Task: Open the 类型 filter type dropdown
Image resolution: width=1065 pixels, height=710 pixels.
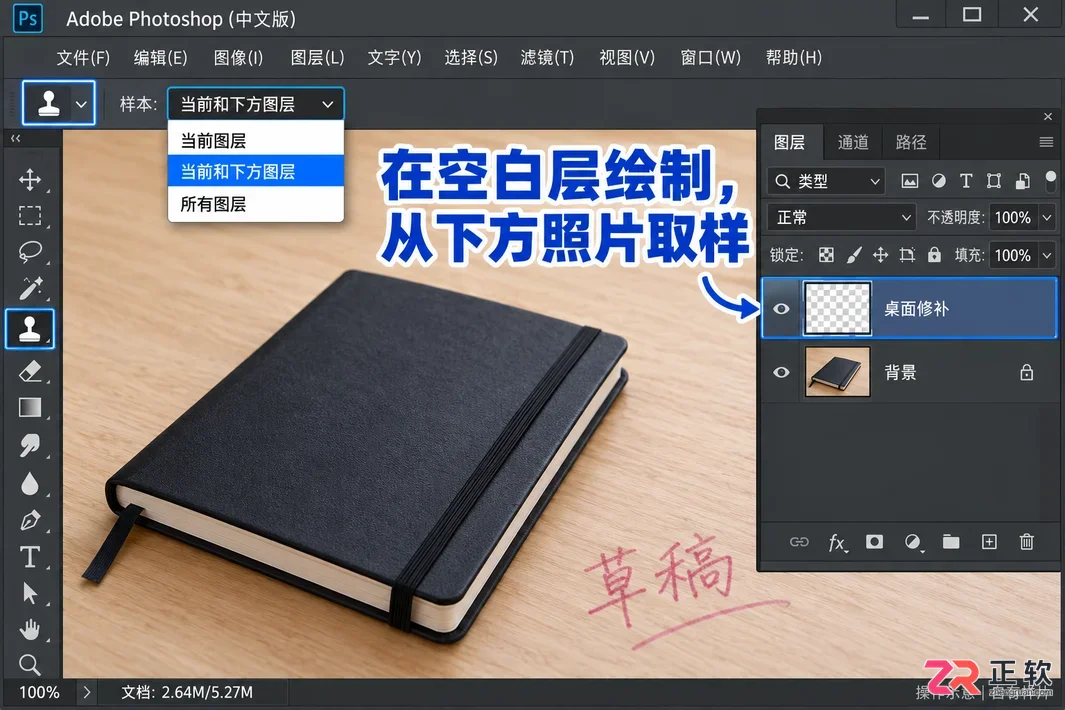Action: point(826,181)
